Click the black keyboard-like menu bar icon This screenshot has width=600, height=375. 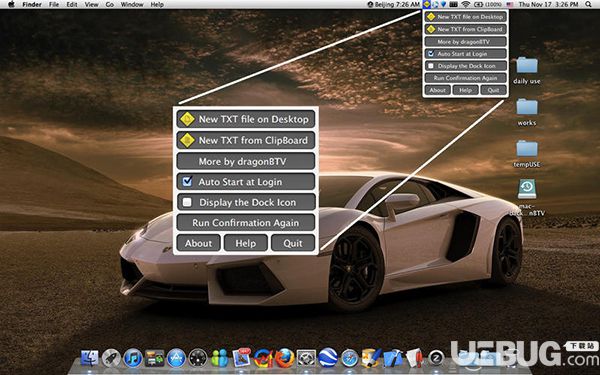point(453,4)
